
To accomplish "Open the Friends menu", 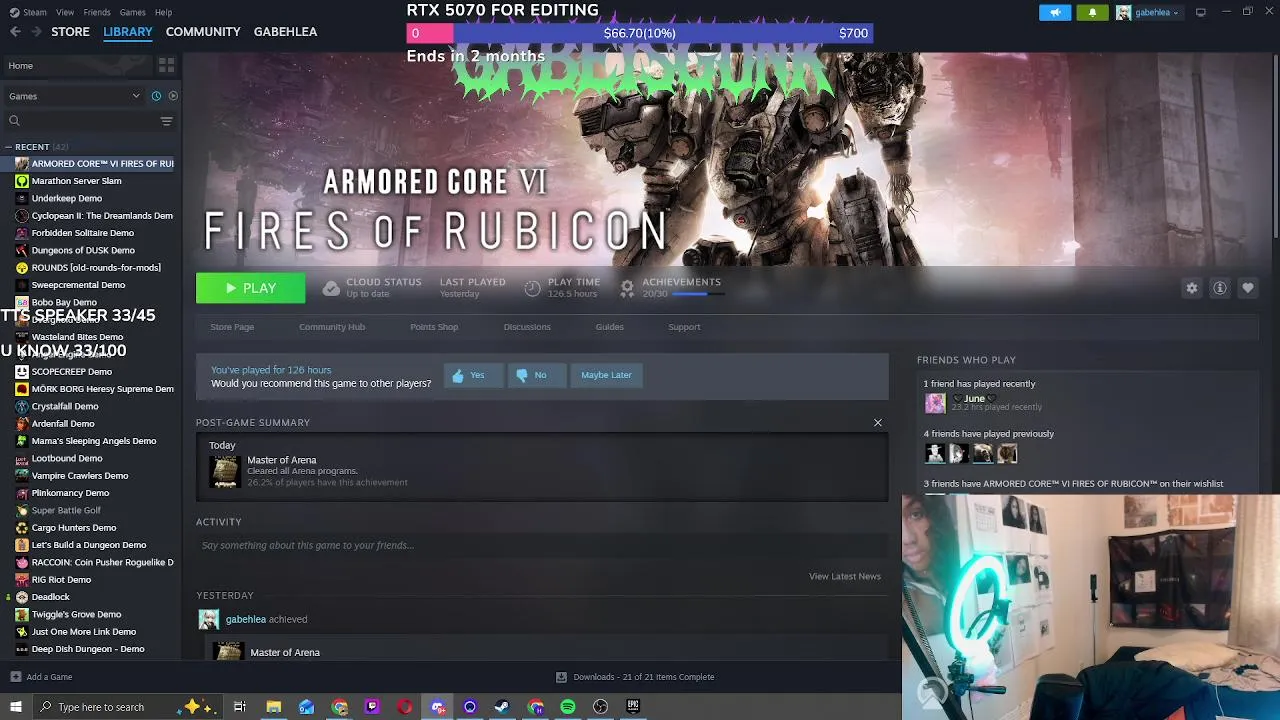I will 97,12.
